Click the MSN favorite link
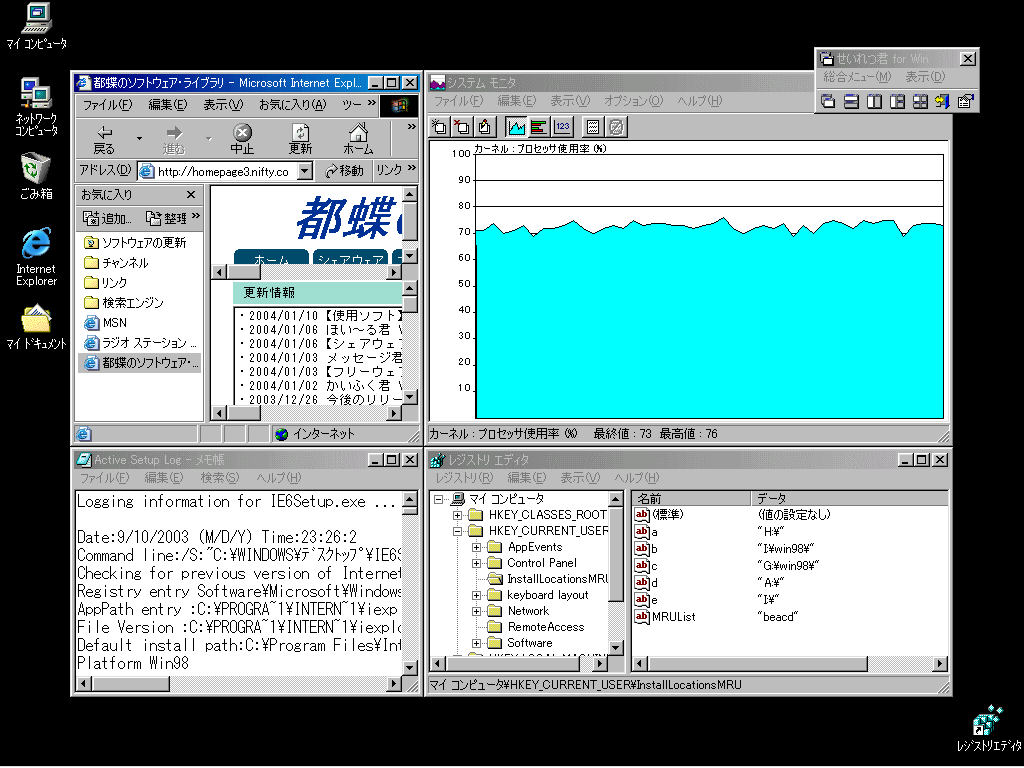1024x768 pixels. click(105, 323)
